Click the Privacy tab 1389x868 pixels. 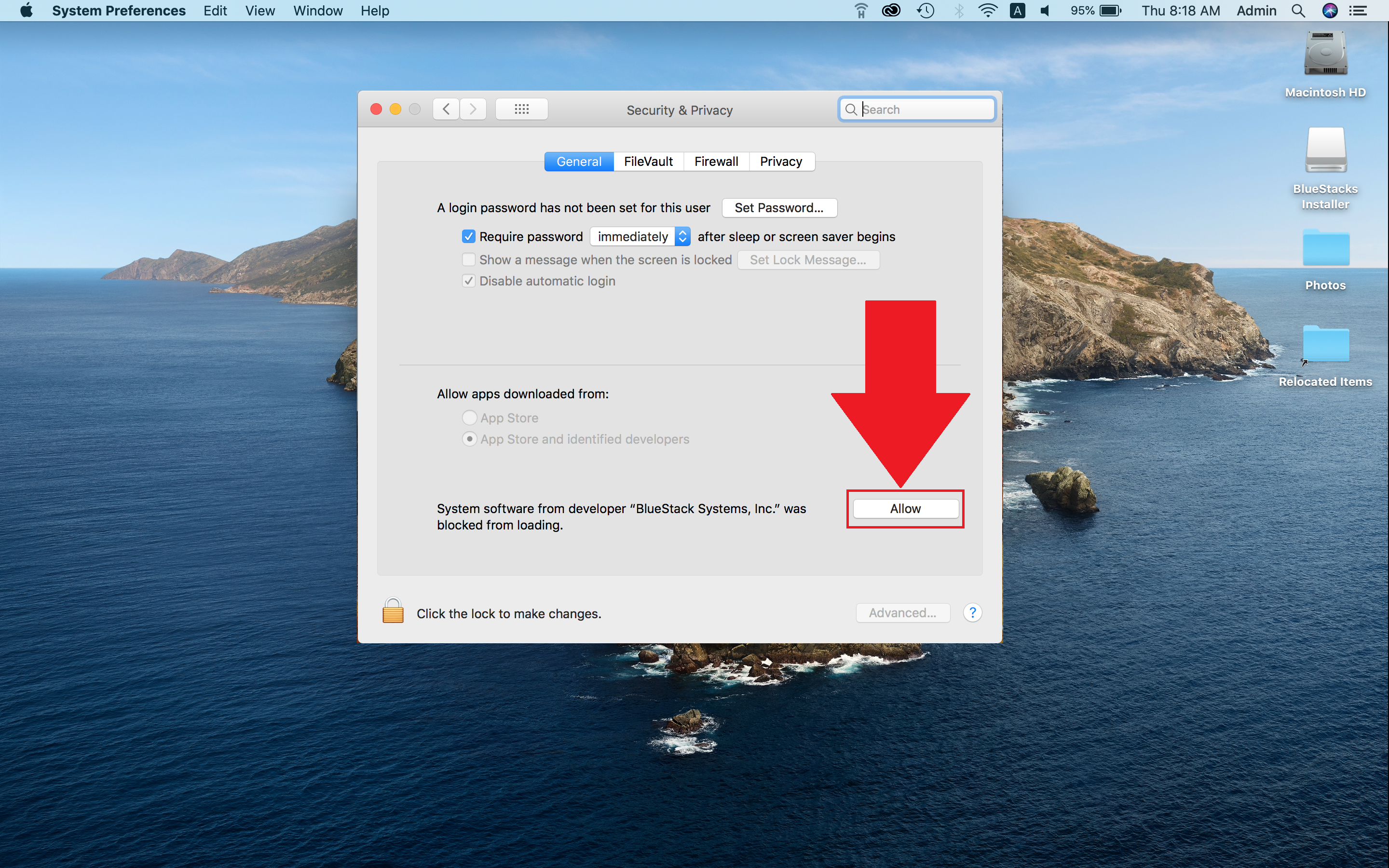[x=780, y=161]
